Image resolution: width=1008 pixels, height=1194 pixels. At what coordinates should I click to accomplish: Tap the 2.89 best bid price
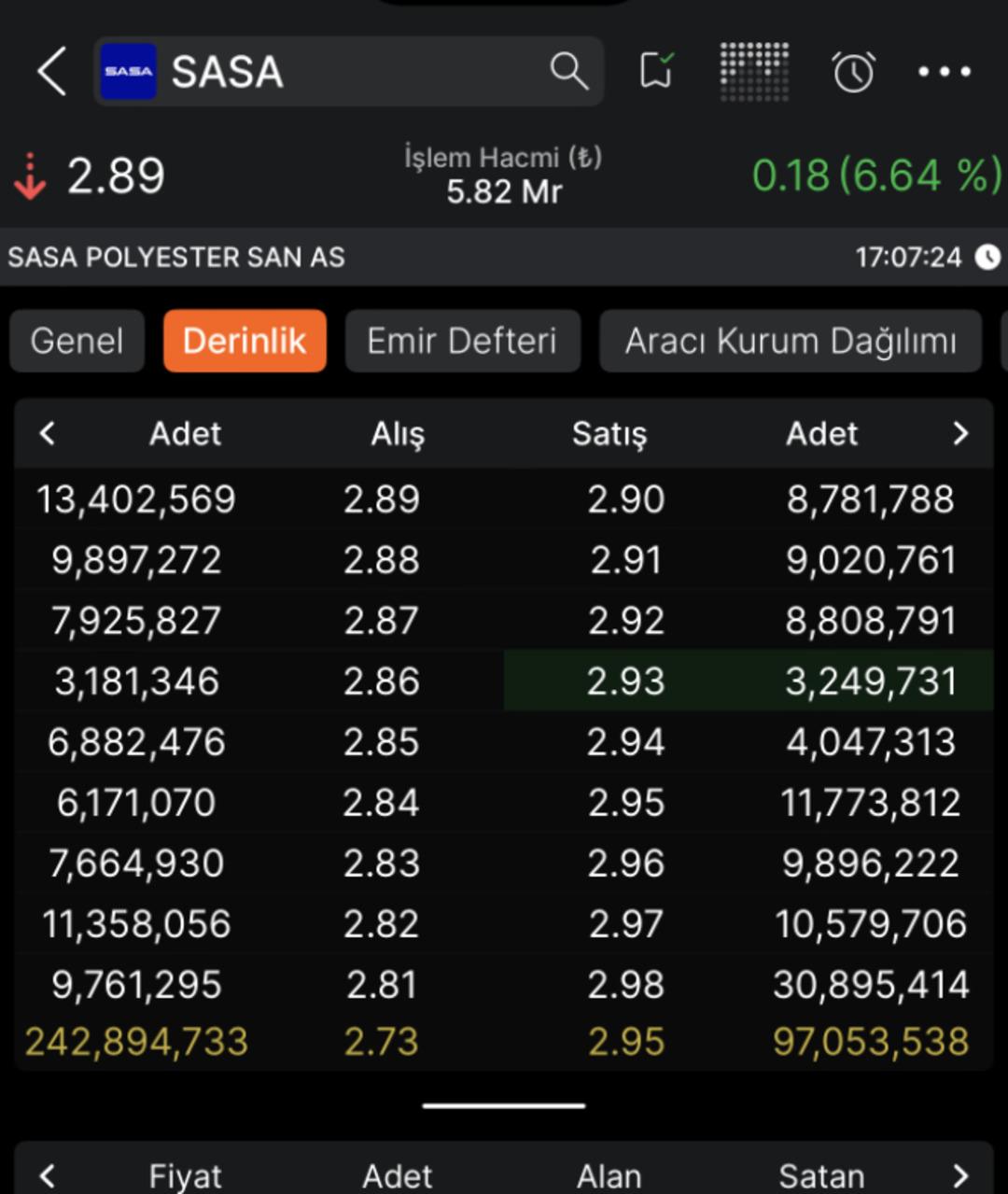(382, 499)
